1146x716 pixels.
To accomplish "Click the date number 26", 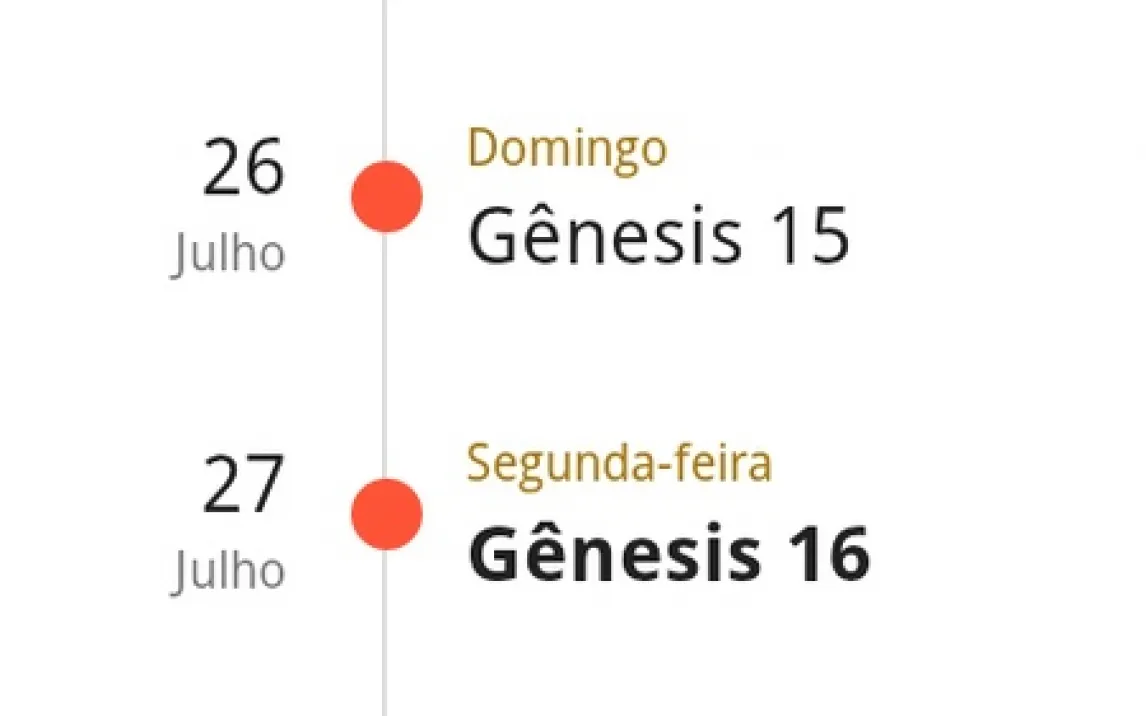I will click(x=243, y=167).
